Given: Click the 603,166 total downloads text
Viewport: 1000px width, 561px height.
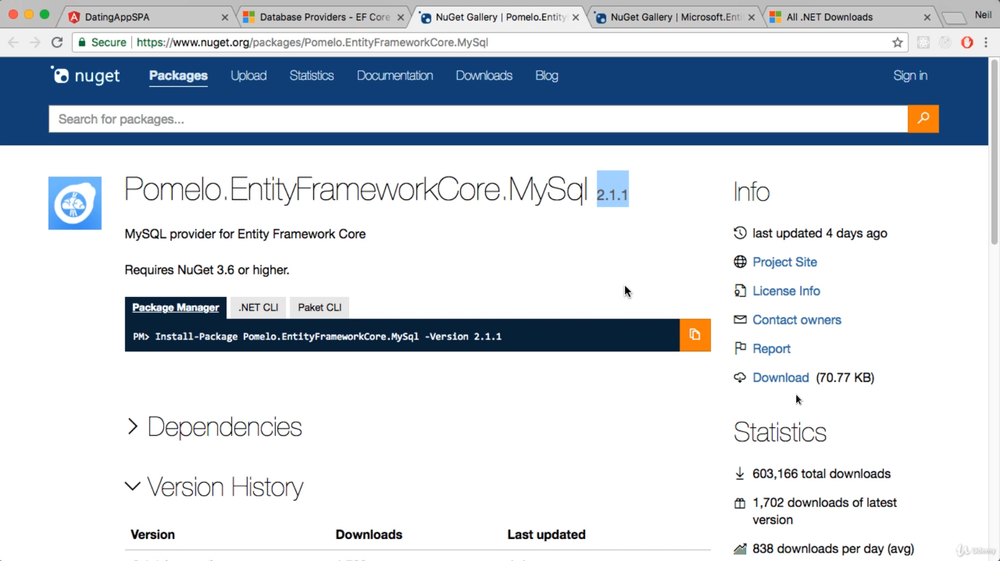Looking at the screenshot, I should click(x=821, y=474).
